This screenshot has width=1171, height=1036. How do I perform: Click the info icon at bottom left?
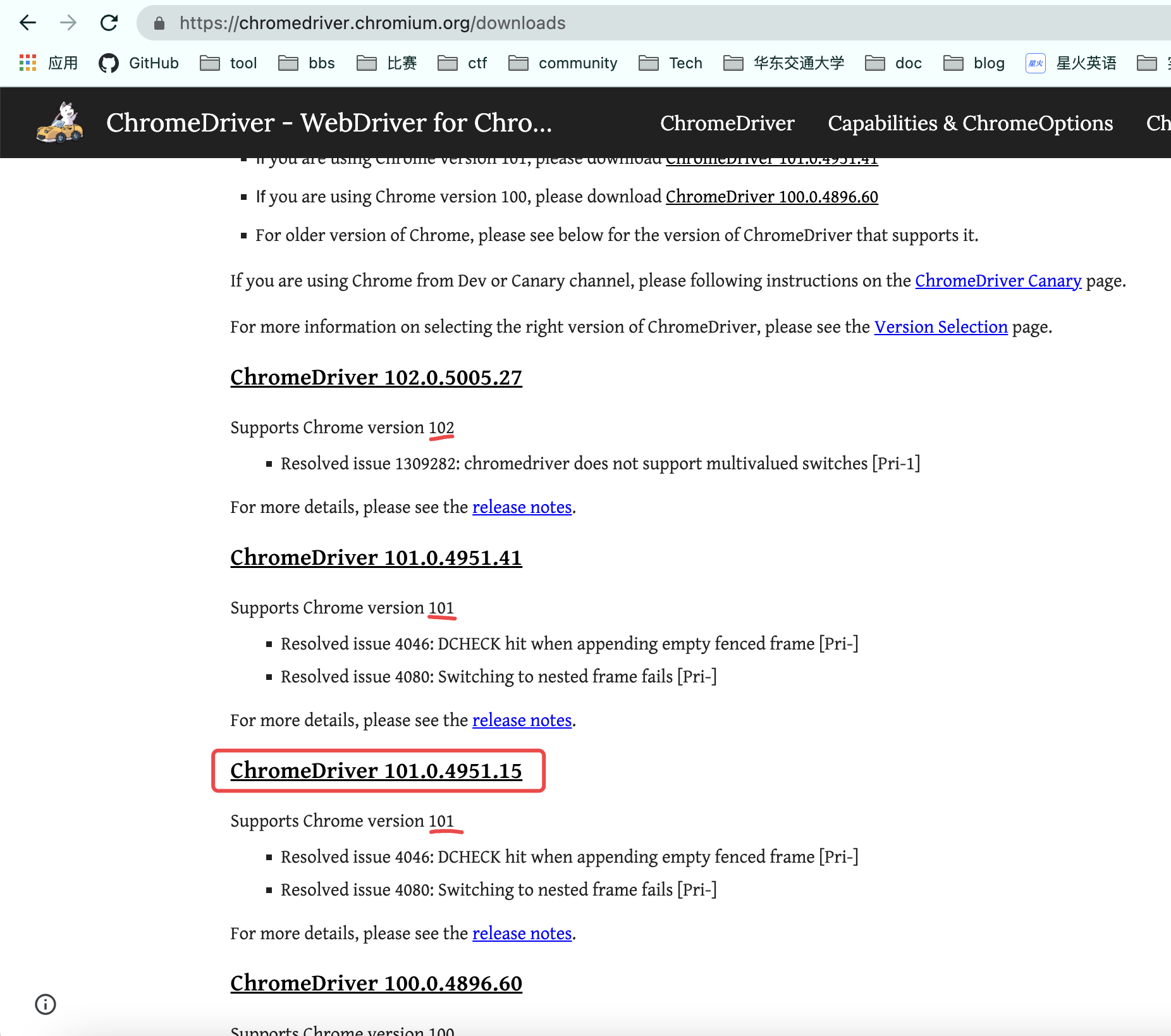(x=46, y=1004)
